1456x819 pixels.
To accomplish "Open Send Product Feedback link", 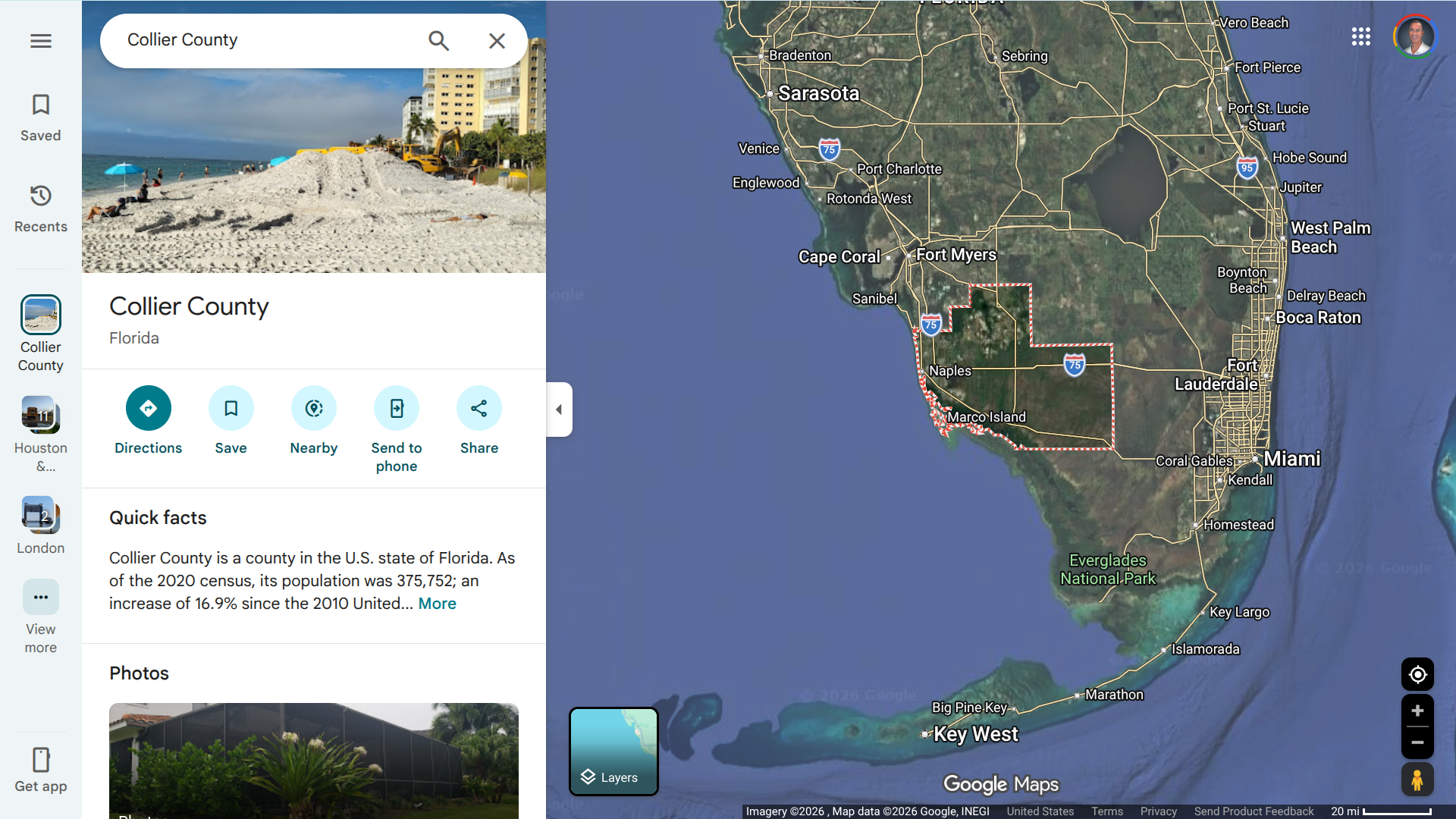I will [1254, 811].
